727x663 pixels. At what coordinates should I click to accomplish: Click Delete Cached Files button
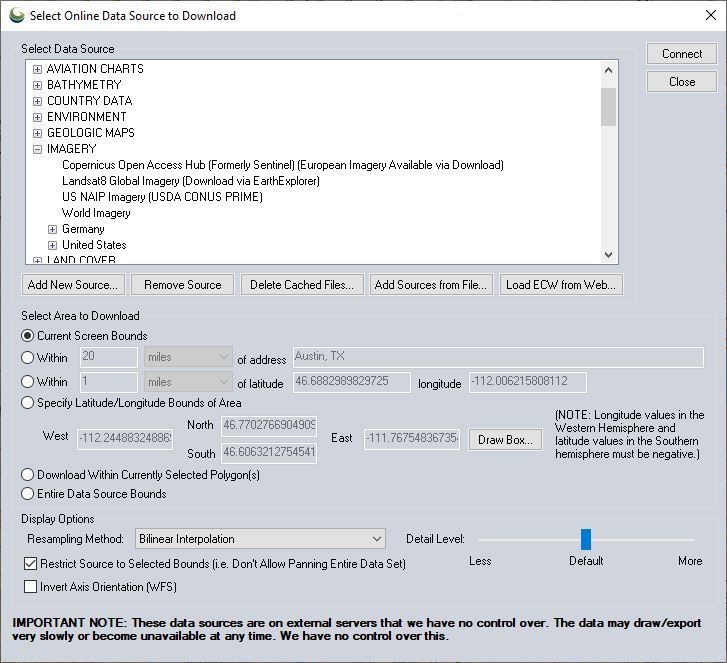(302, 285)
